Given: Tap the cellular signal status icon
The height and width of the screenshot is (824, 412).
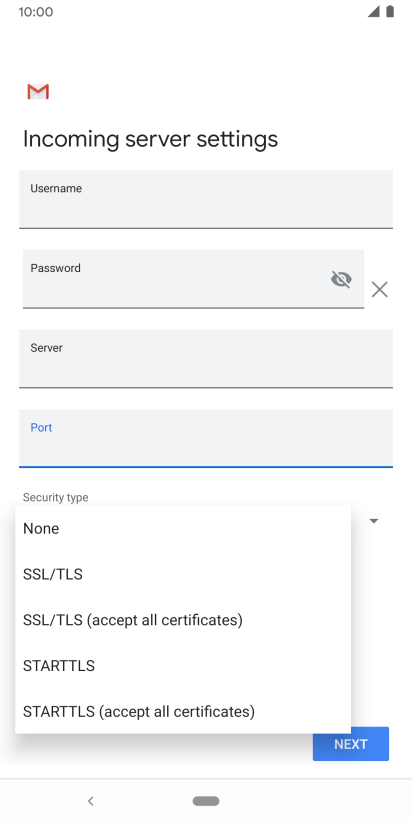Looking at the screenshot, I should [374, 12].
